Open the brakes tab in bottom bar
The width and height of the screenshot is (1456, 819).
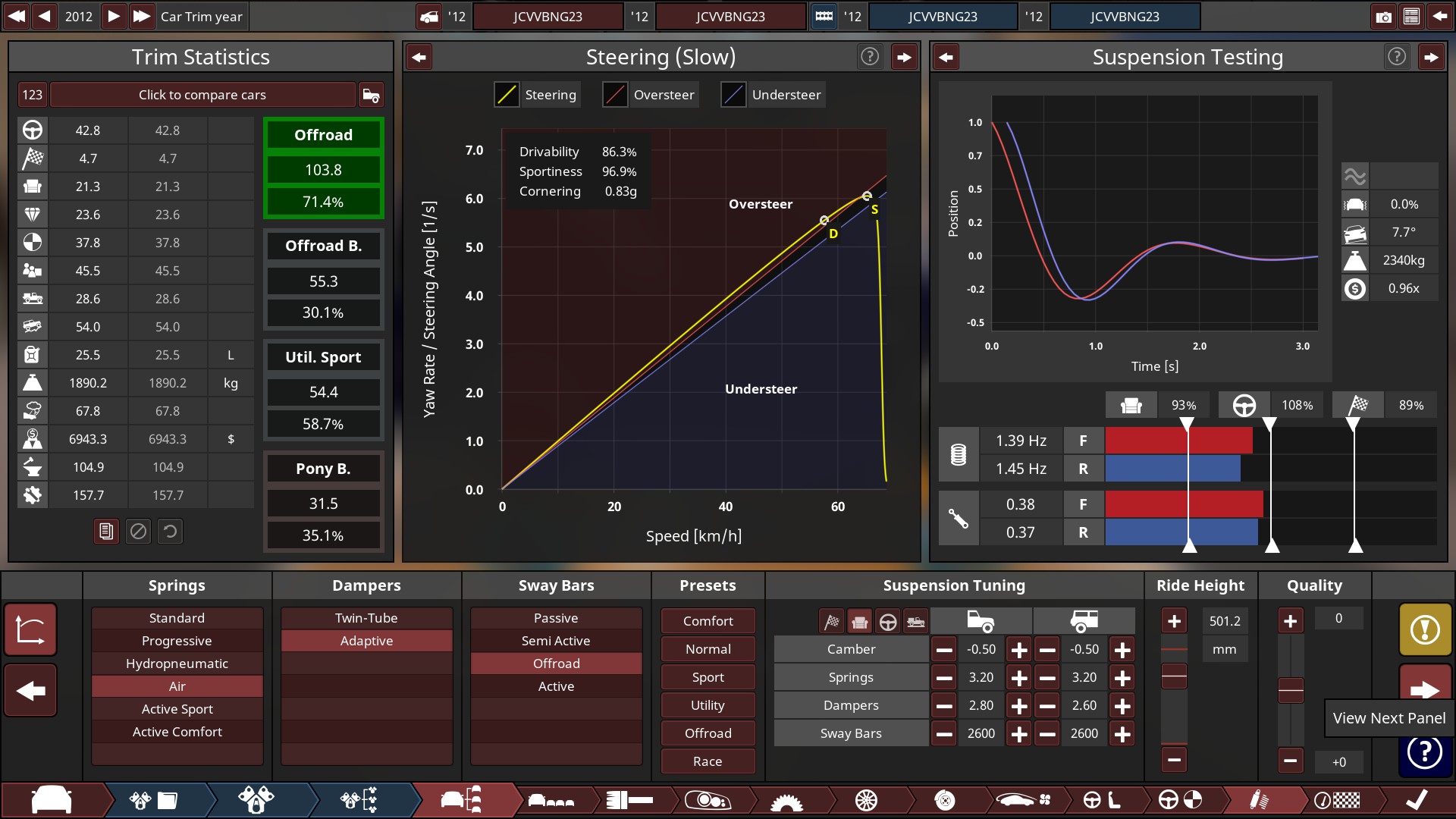click(x=944, y=800)
